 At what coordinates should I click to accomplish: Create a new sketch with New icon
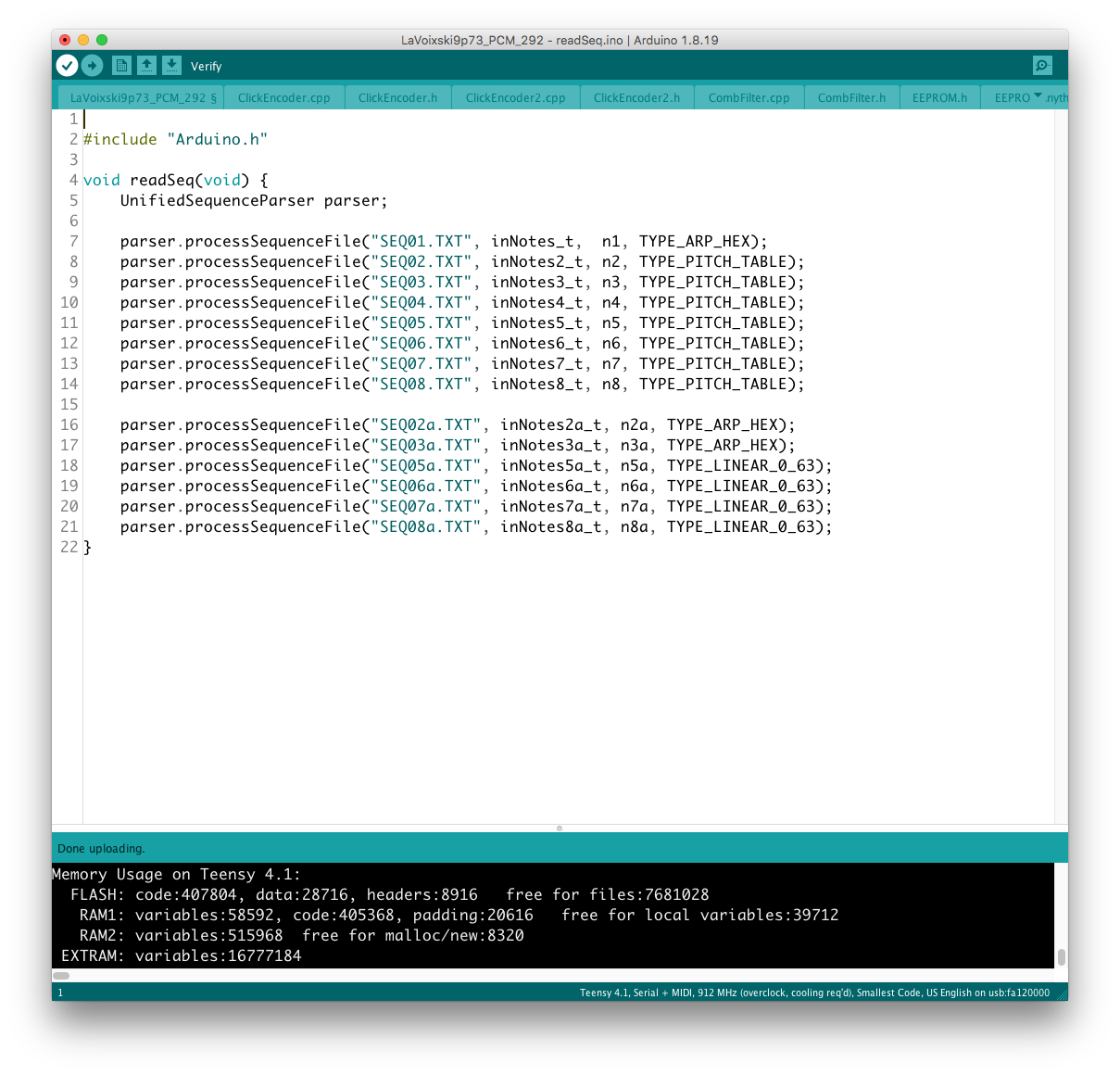coord(121,65)
